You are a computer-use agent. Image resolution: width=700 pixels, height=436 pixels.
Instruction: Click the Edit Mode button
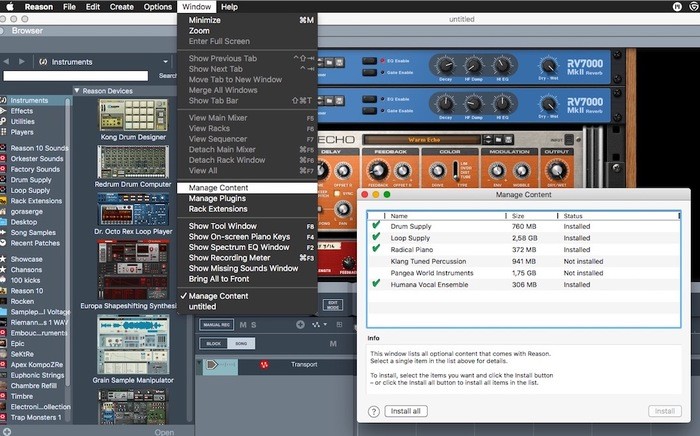333,305
